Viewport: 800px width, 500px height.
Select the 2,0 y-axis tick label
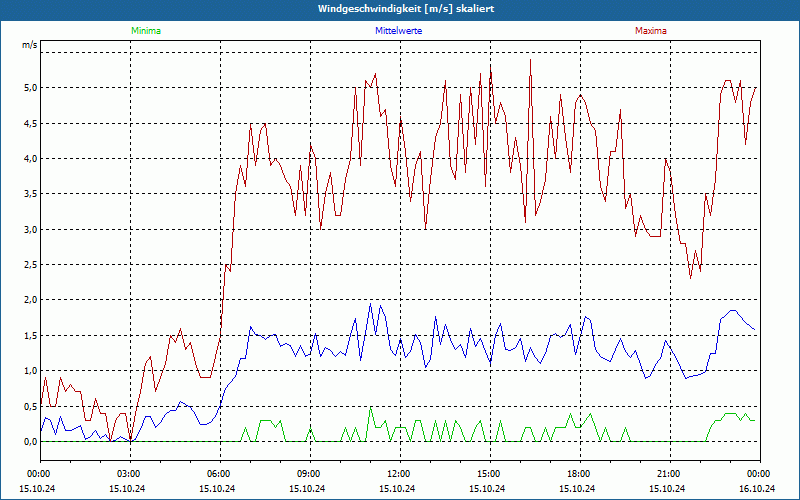[x=31, y=300]
